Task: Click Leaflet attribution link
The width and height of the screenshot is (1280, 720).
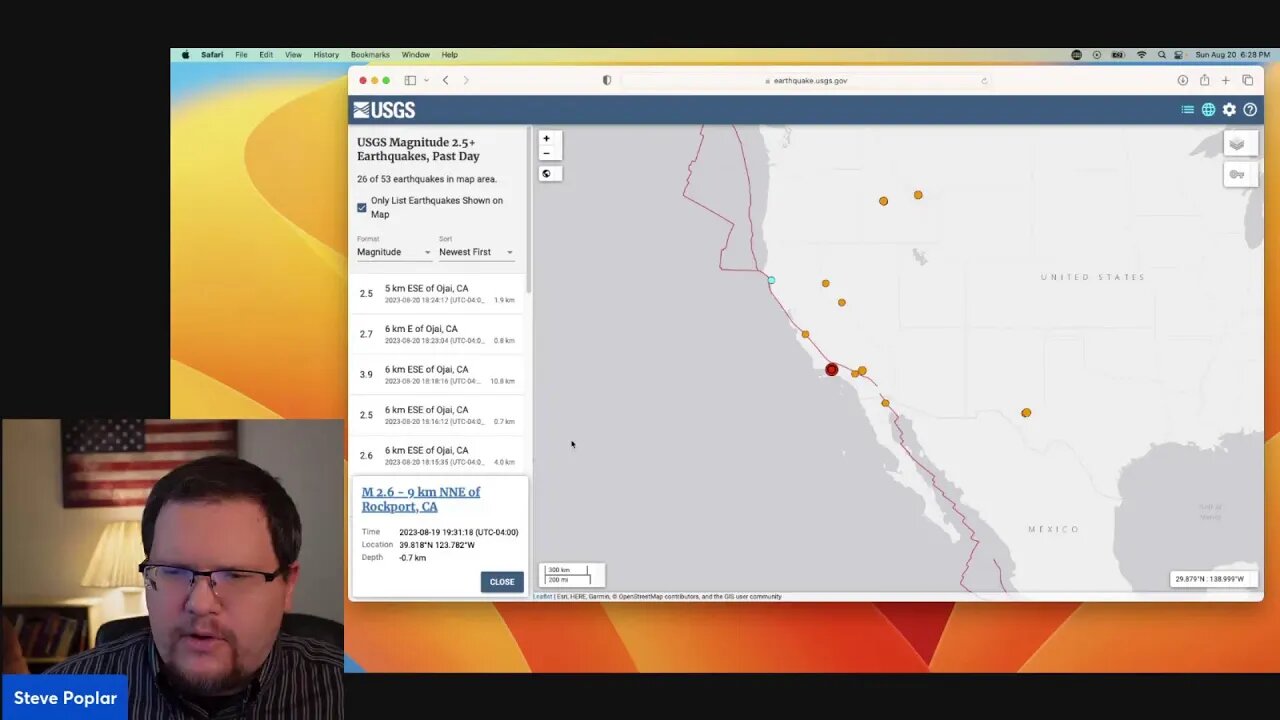Action: point(542,597)
